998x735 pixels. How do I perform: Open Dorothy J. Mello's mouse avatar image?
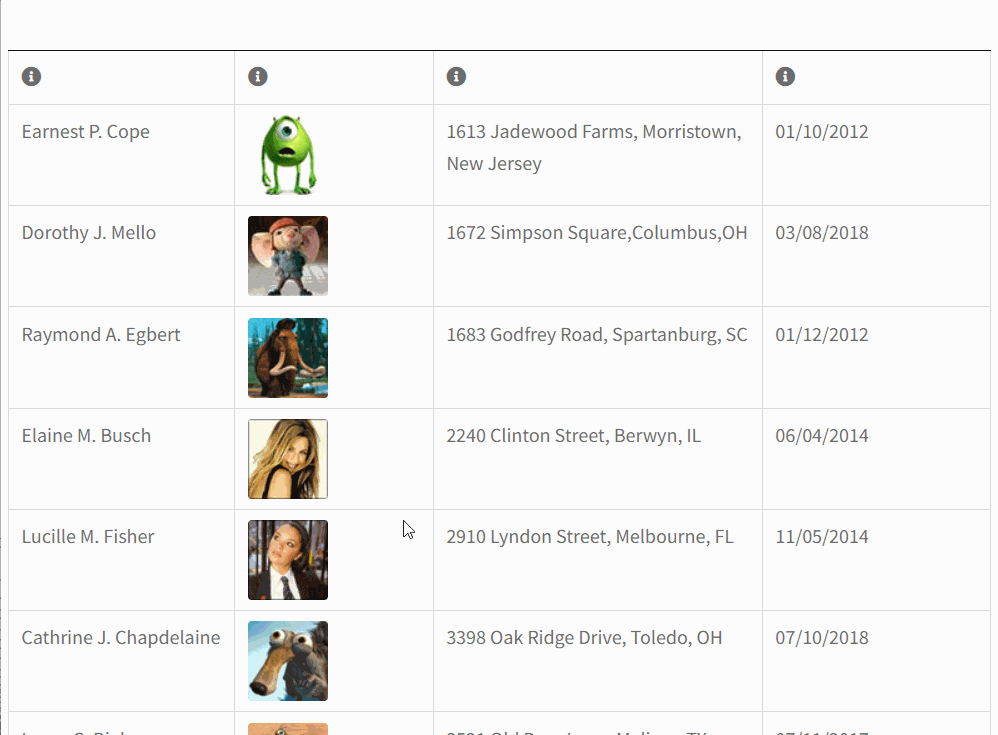288,256
